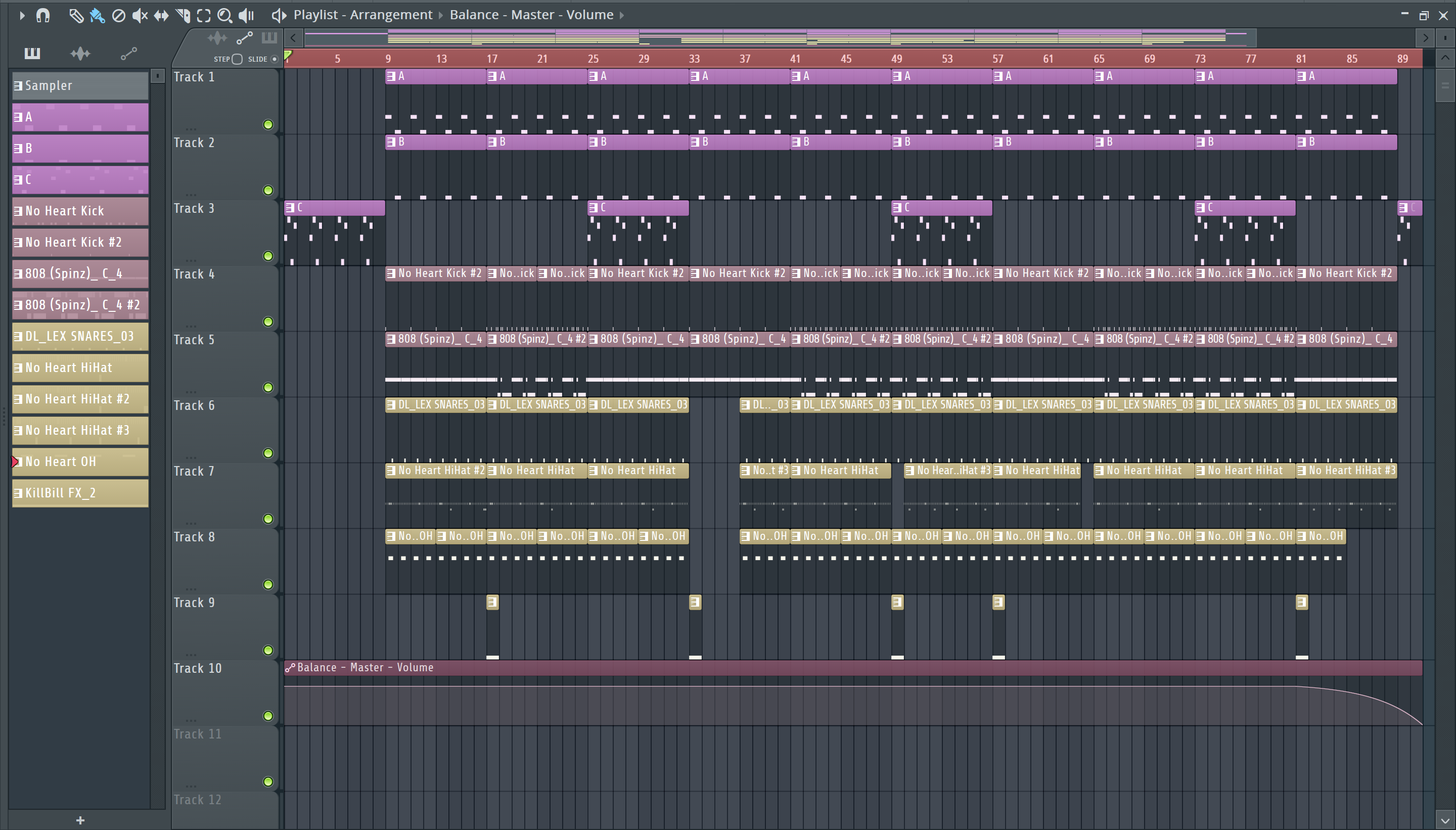Select KillBill FX_2 in picker
This screenshot has height=830, width=1456.
point(80,493)
